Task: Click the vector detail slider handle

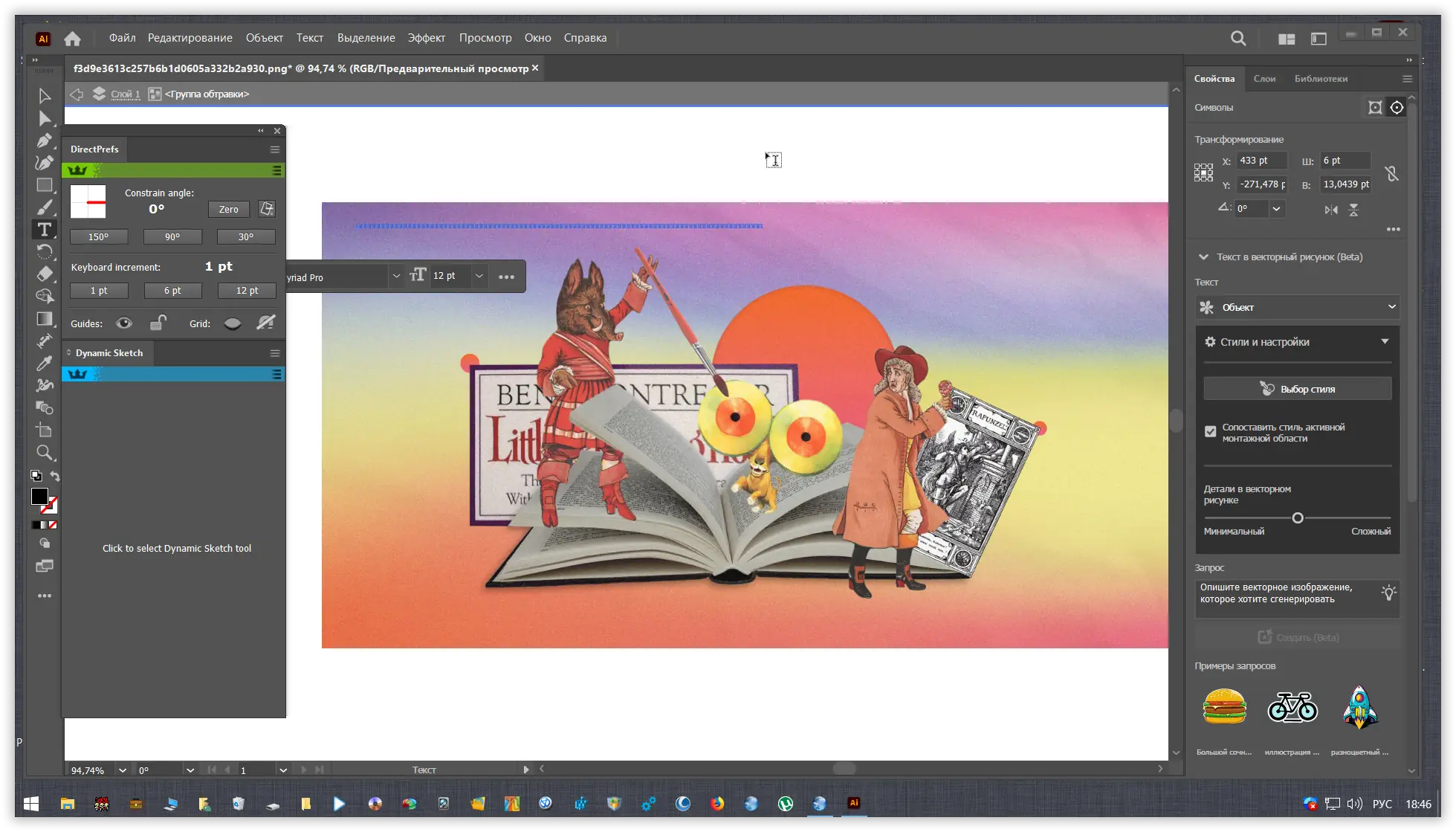Action: [1298, 518]
